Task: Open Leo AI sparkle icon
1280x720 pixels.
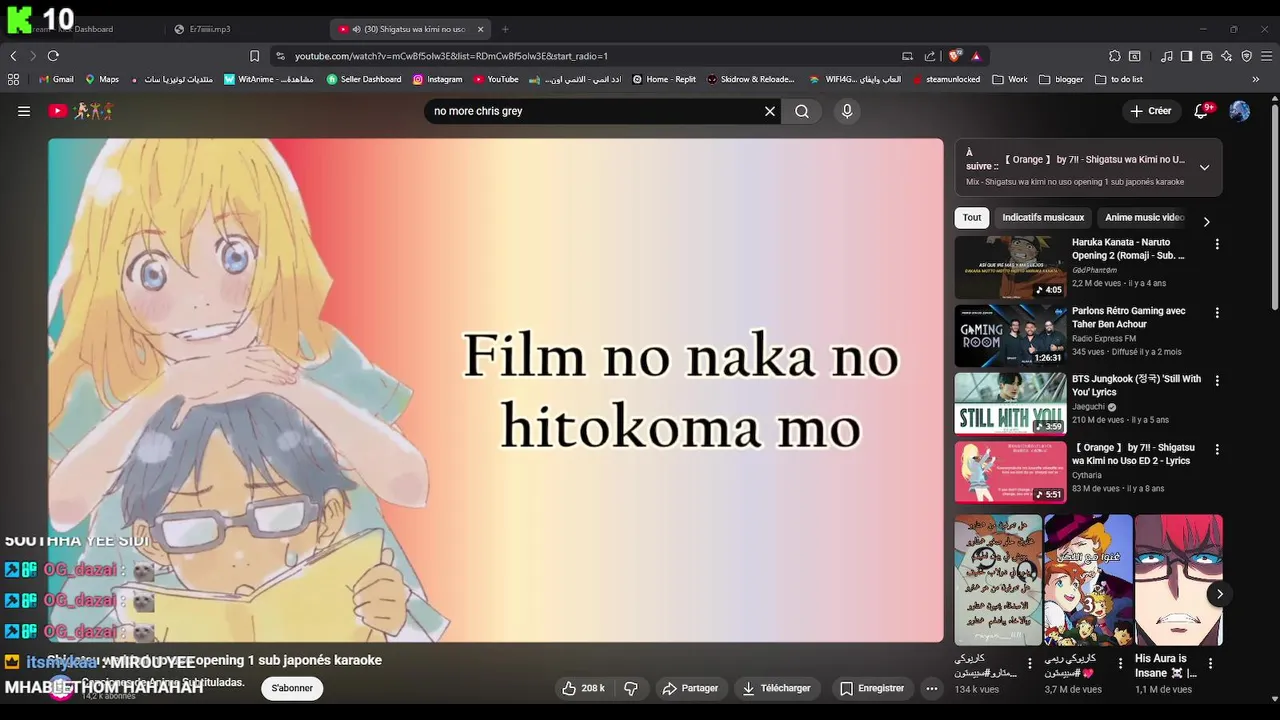Action: [1227, 56]
